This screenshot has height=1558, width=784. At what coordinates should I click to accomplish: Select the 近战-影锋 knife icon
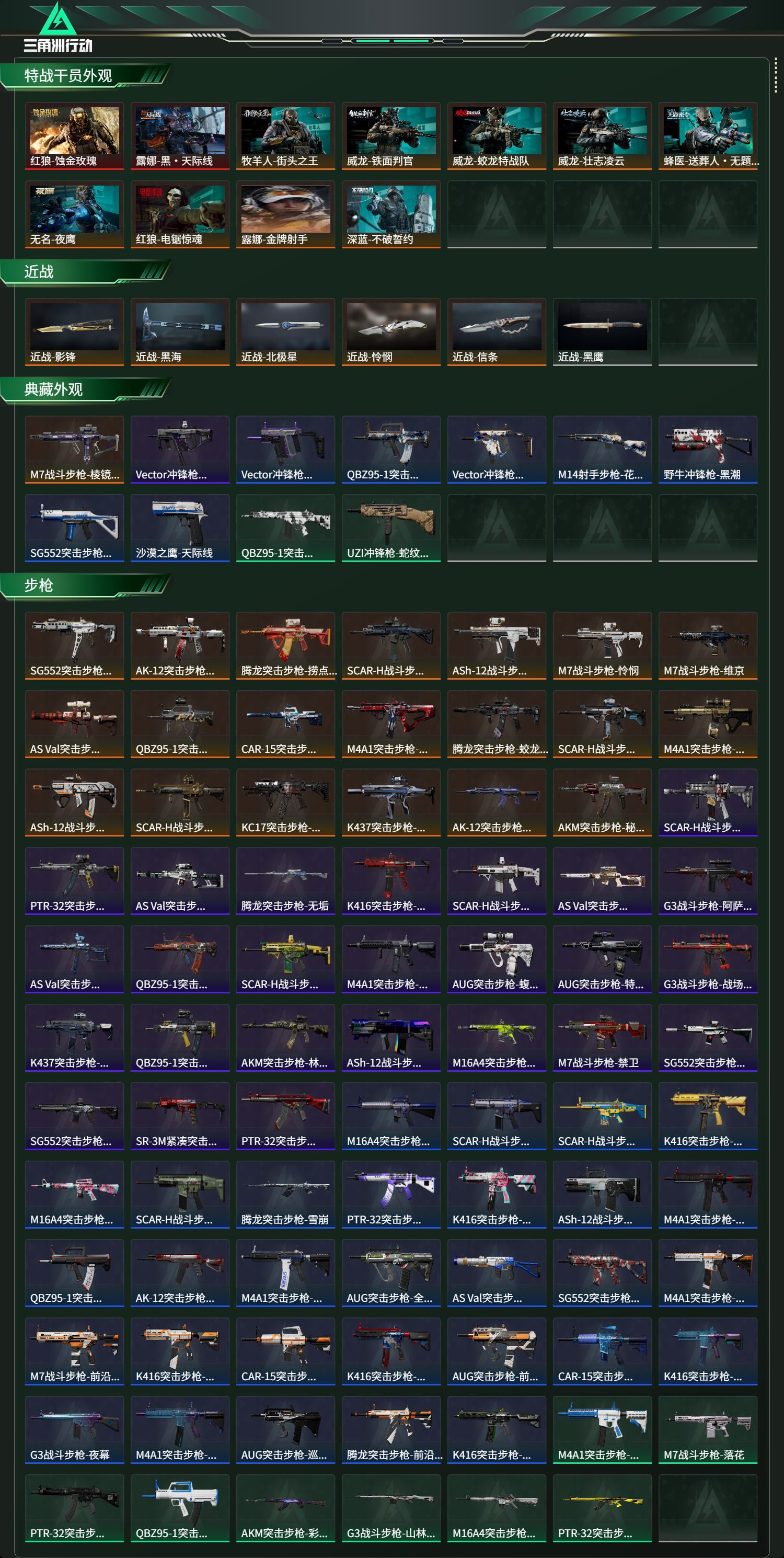pos(74,332)
